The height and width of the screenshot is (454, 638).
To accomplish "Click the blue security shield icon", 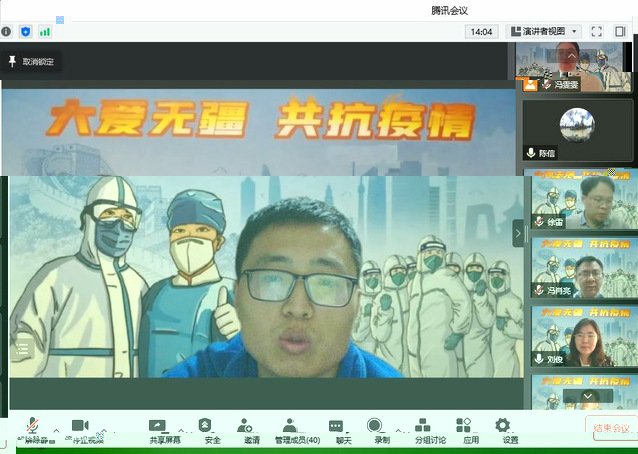I will click(x=26, y=31).
